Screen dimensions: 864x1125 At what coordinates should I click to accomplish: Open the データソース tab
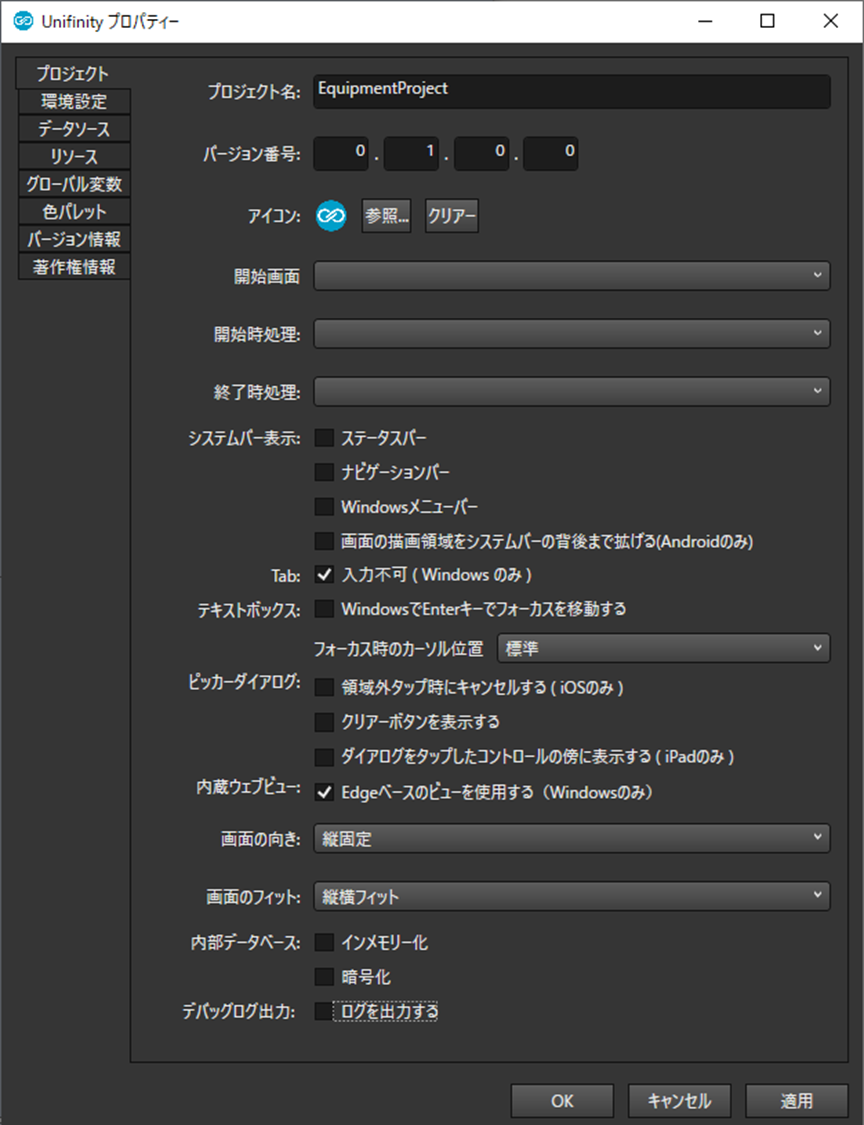point(73,129)
